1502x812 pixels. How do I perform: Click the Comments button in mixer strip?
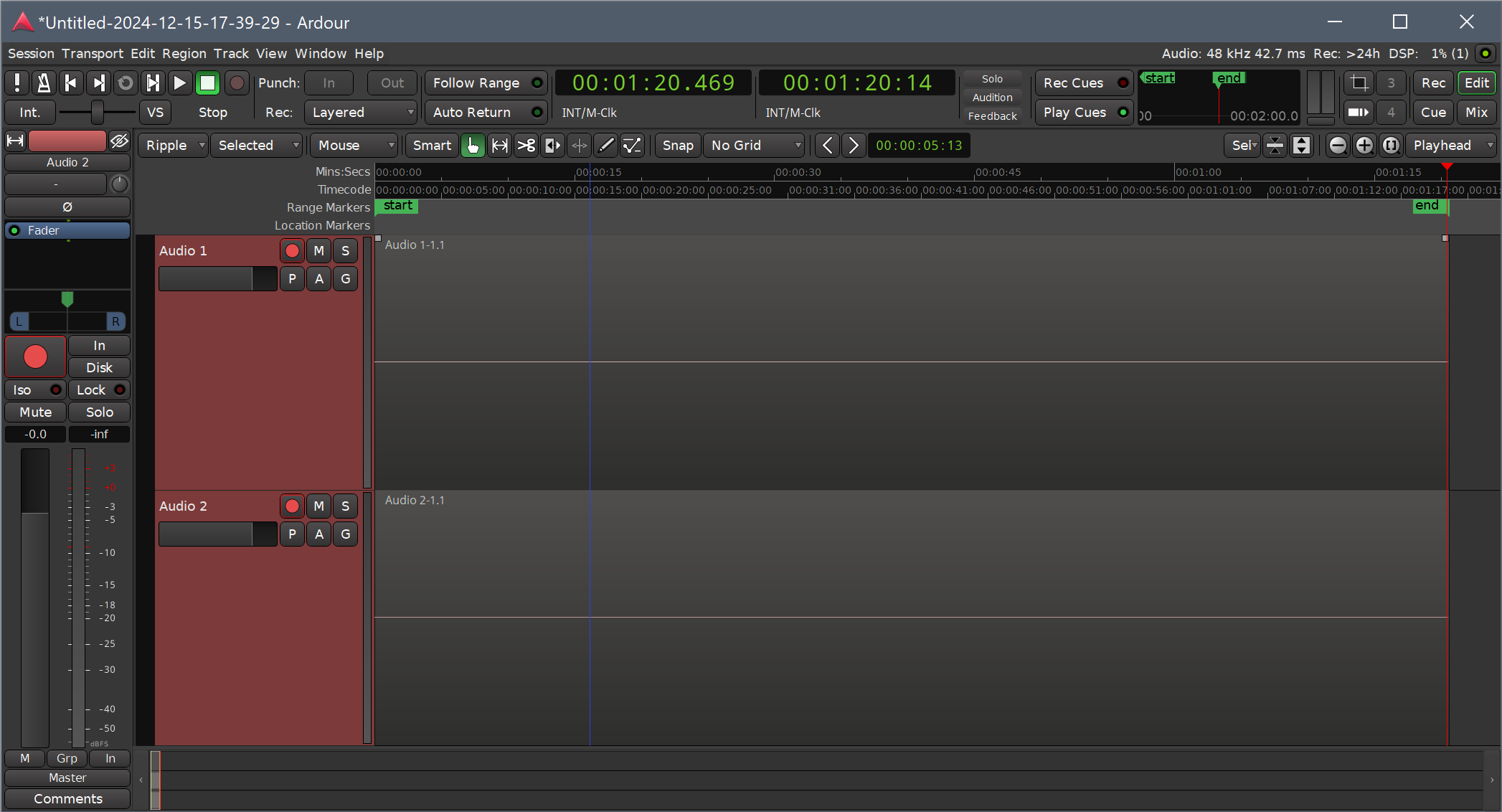[x=67, y=799]
